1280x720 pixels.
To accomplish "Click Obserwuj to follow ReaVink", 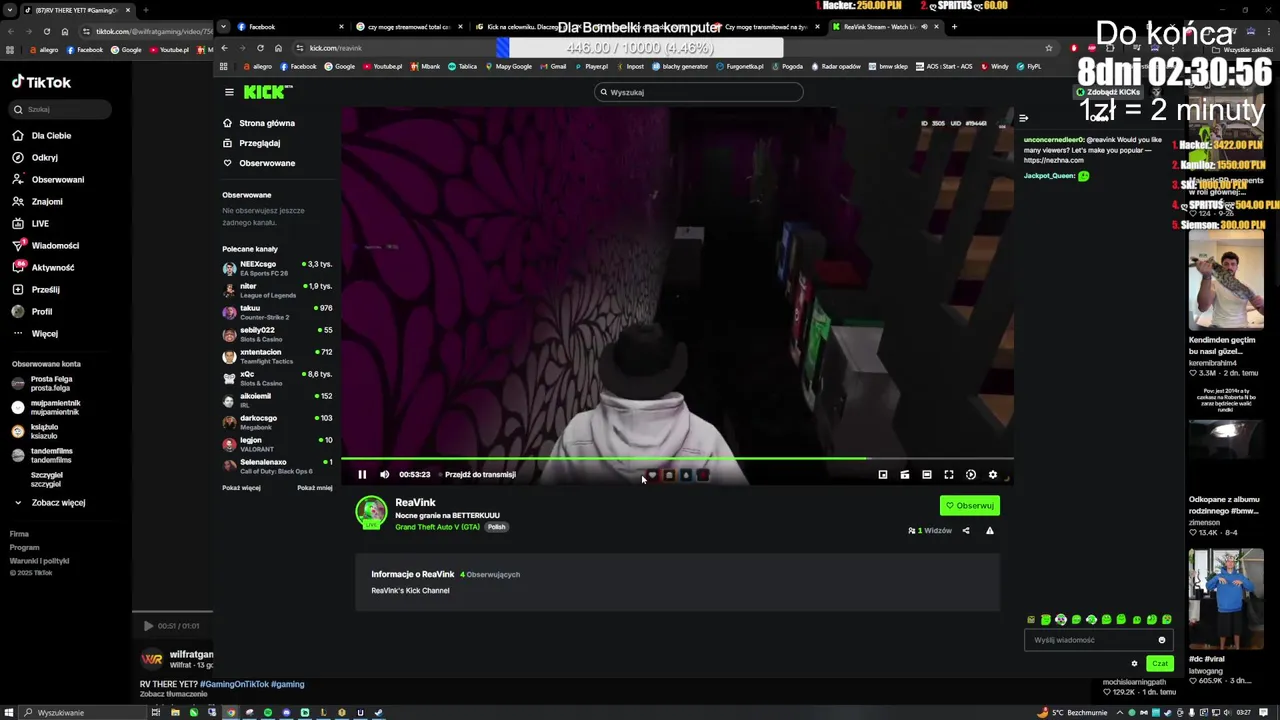I will (969, 506).
